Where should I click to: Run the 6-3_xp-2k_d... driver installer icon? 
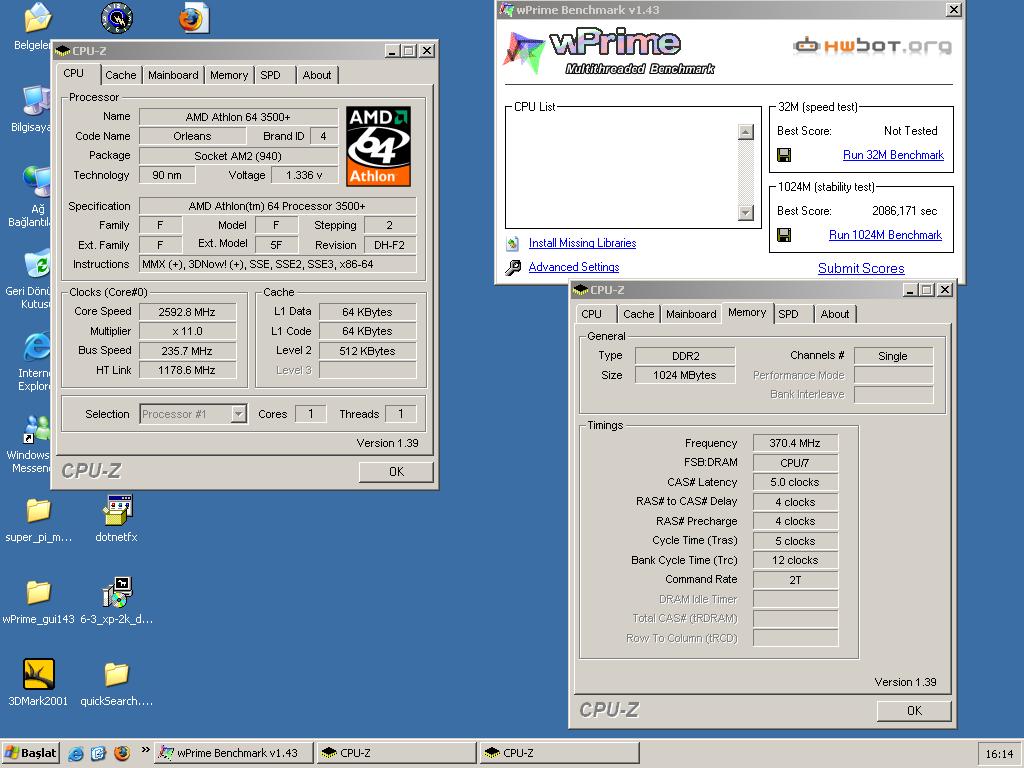click(x=118, y=592)
